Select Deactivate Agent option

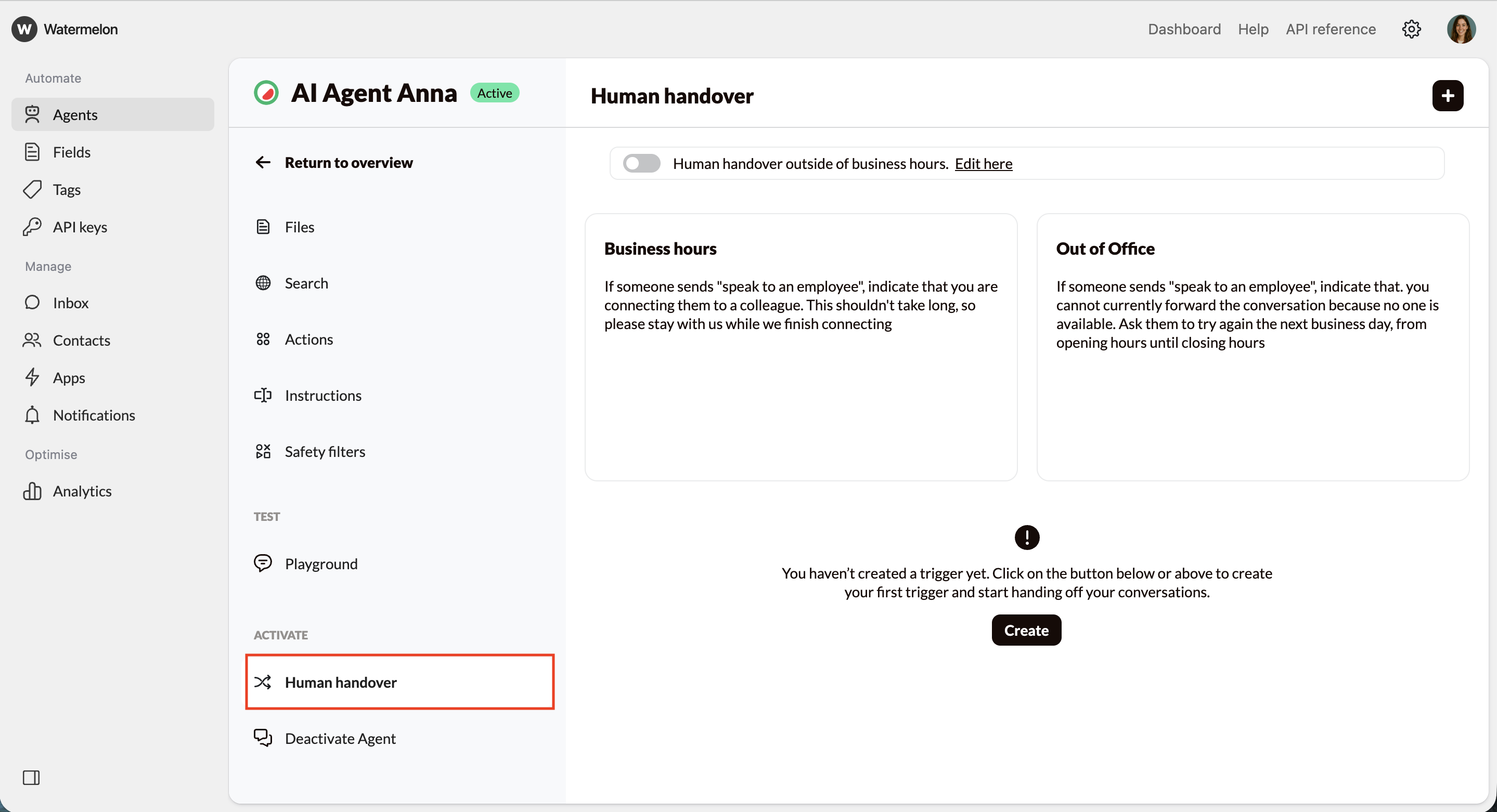(x=340, y=738)
